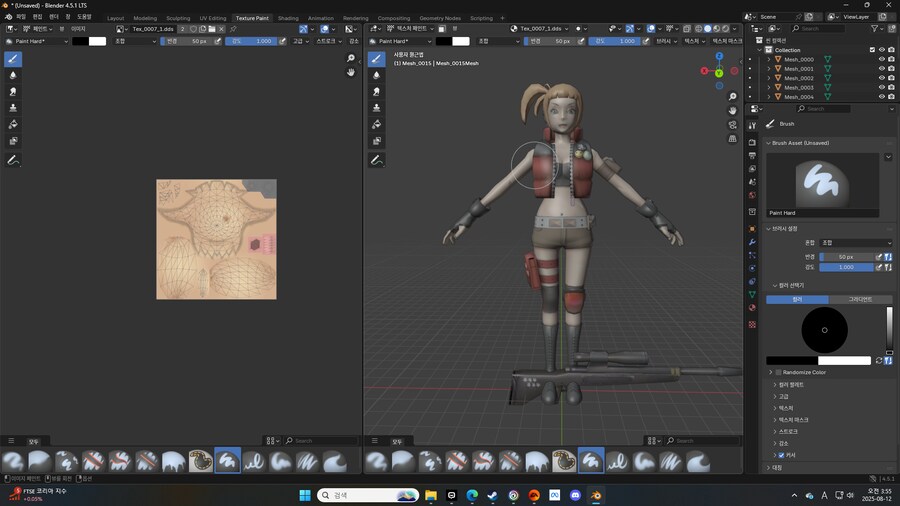Open the Output properties tab
This screenshot has width=900, height=506.
[x=752, y=155]
